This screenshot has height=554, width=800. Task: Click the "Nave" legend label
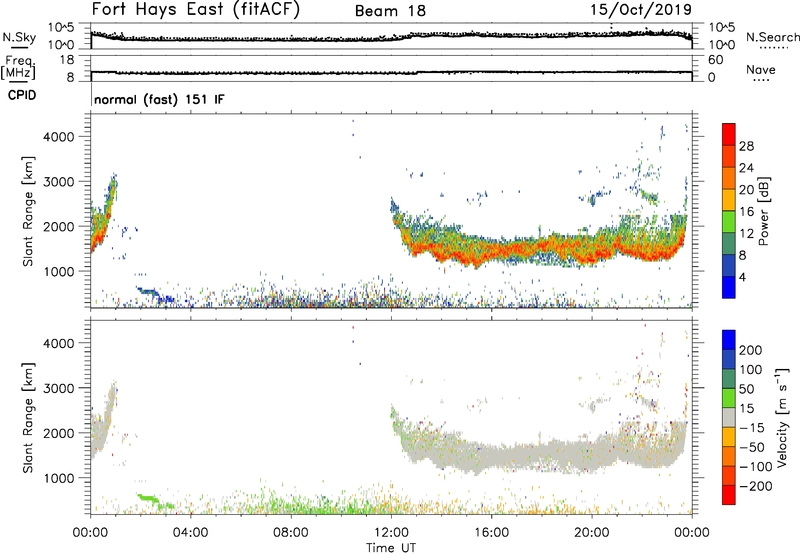pyautogui.click(x=761, y=70)
